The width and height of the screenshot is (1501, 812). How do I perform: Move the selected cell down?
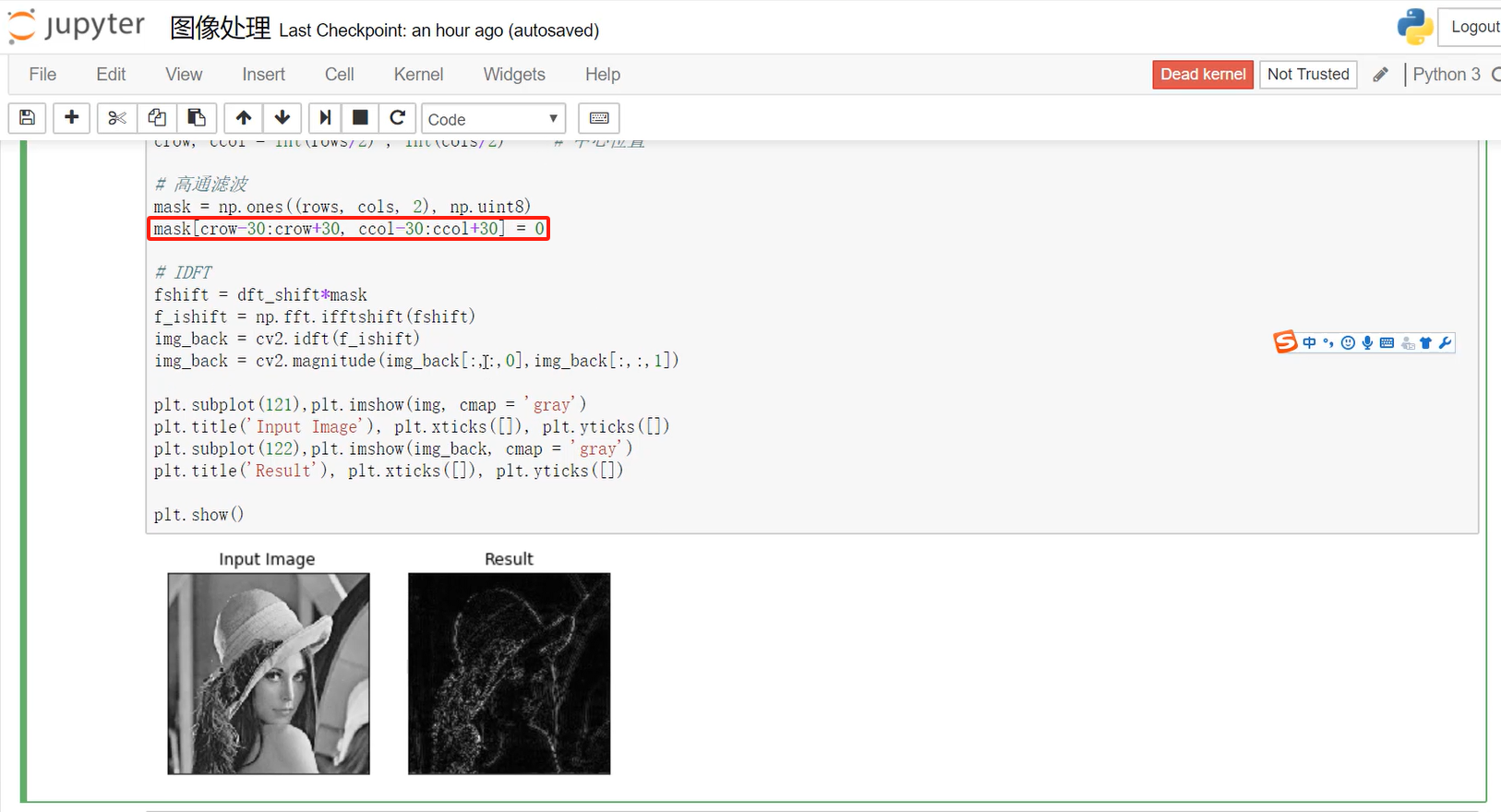[x=282, y=118]
